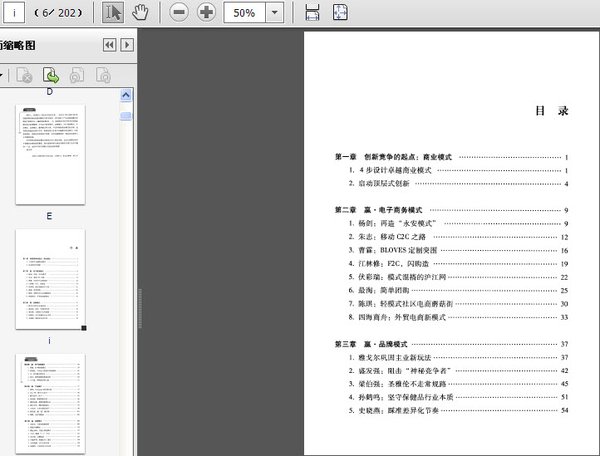This screenshot has width=600, height=456.
Task: Switch to fit one full page view
Action: pos(340,13)
